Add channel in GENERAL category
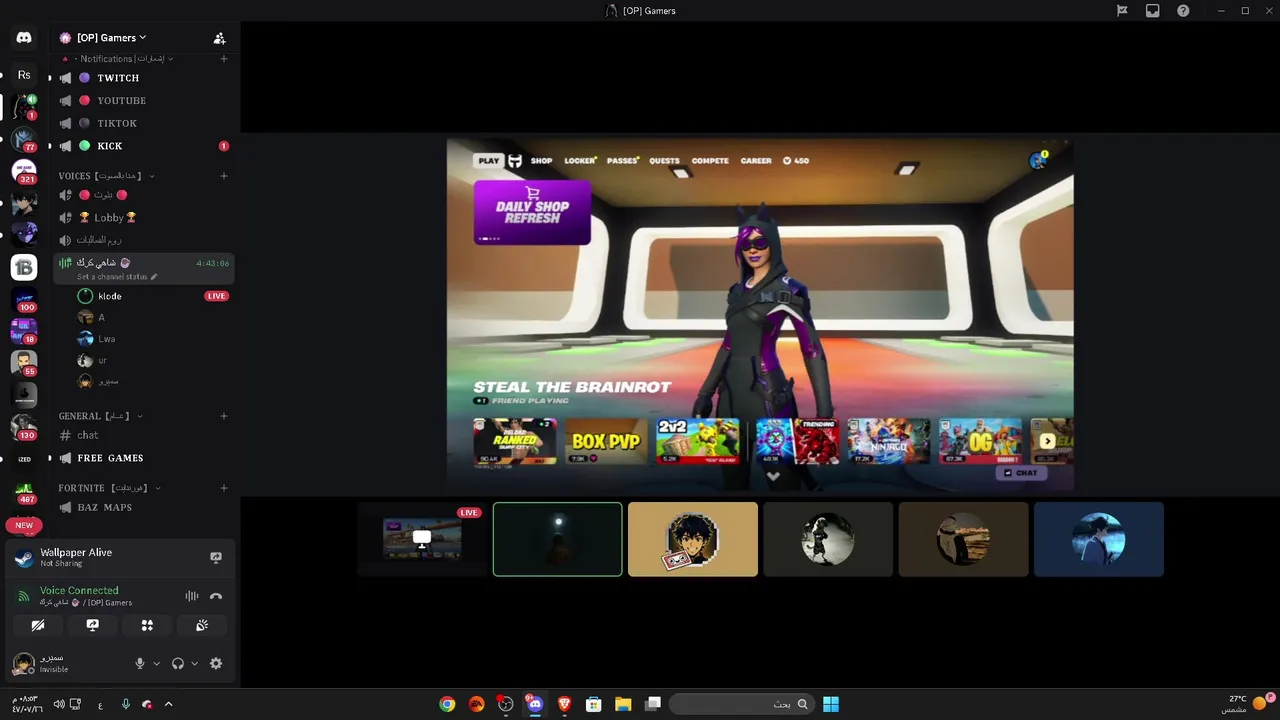Viewport: 1280px width, 720px height. (224, 416)
